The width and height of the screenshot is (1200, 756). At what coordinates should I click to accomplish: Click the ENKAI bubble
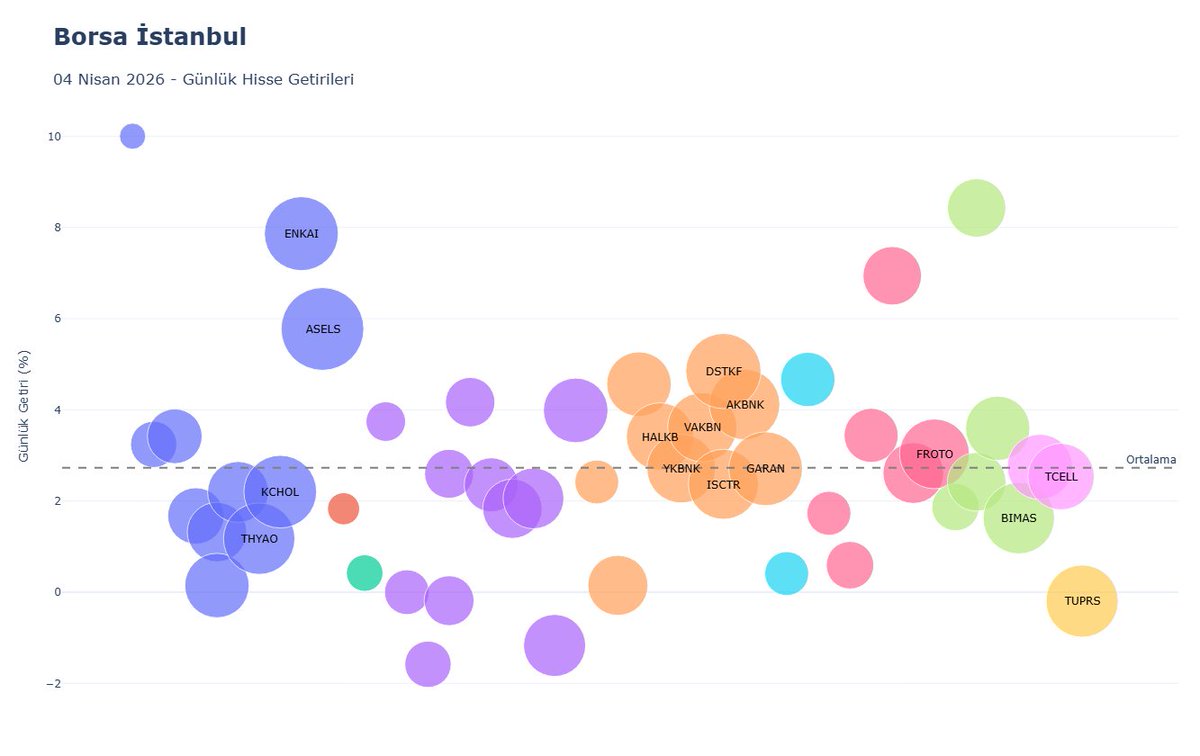tap(301, 234)
